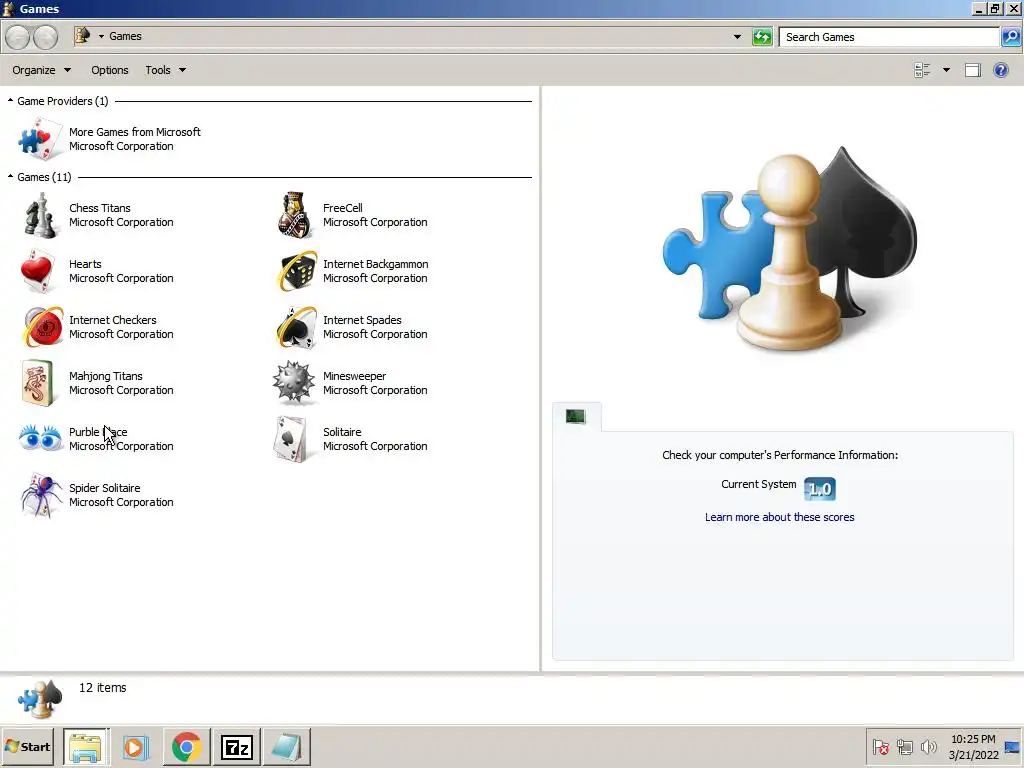Select the Internet Checkers icon
This screenshot has height=768, width=1024.
(x=43, y=327)
